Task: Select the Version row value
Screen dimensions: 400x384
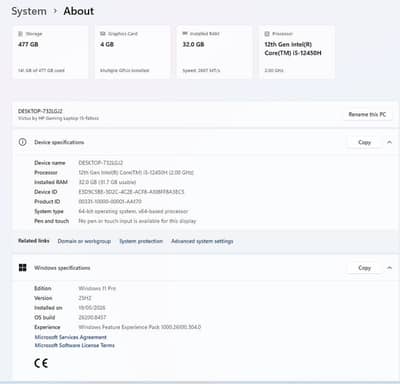Action: 85,298
